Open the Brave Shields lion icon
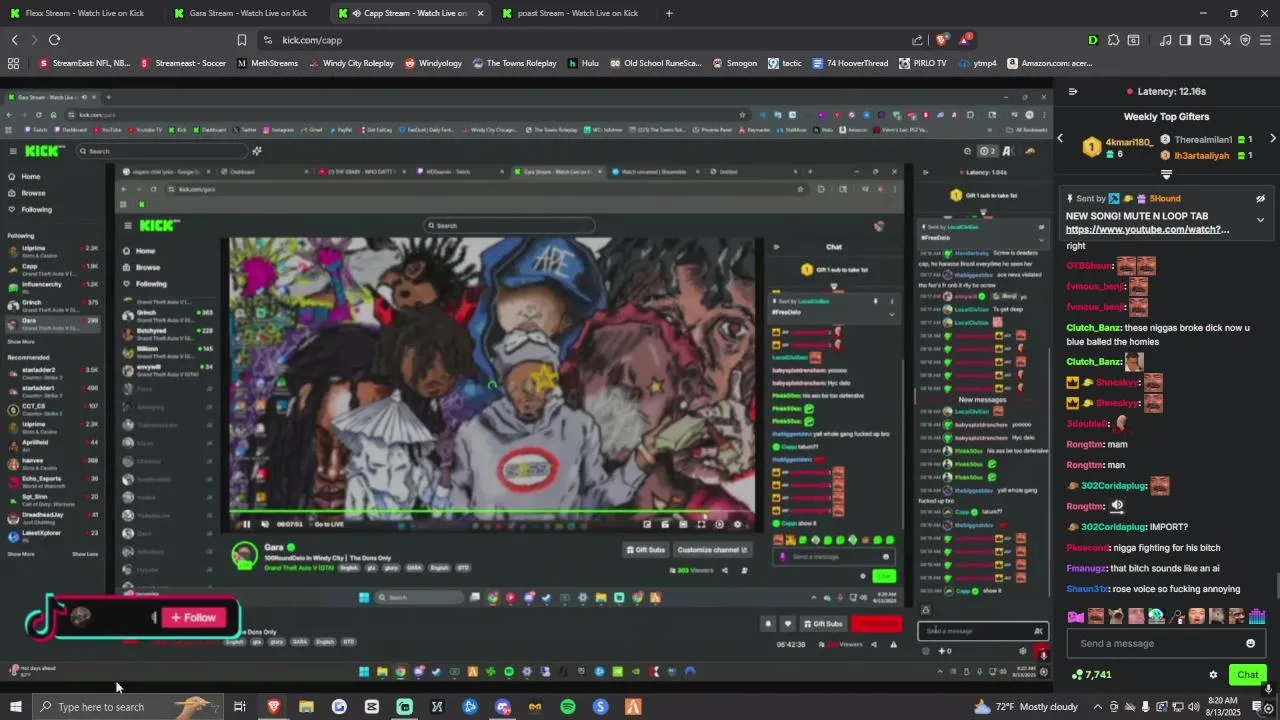1280x720 pixels. (942, 40)
